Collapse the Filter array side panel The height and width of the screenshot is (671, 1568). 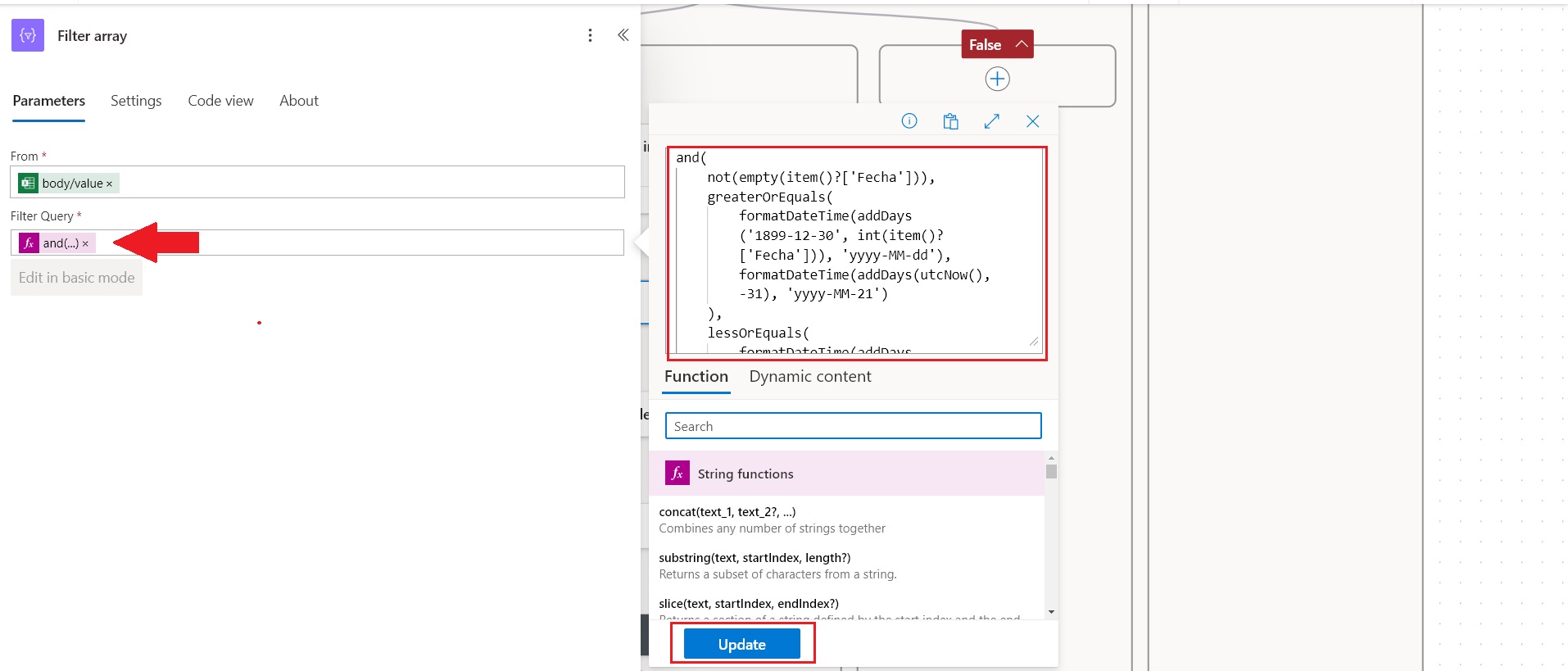[x=623, y=35]
